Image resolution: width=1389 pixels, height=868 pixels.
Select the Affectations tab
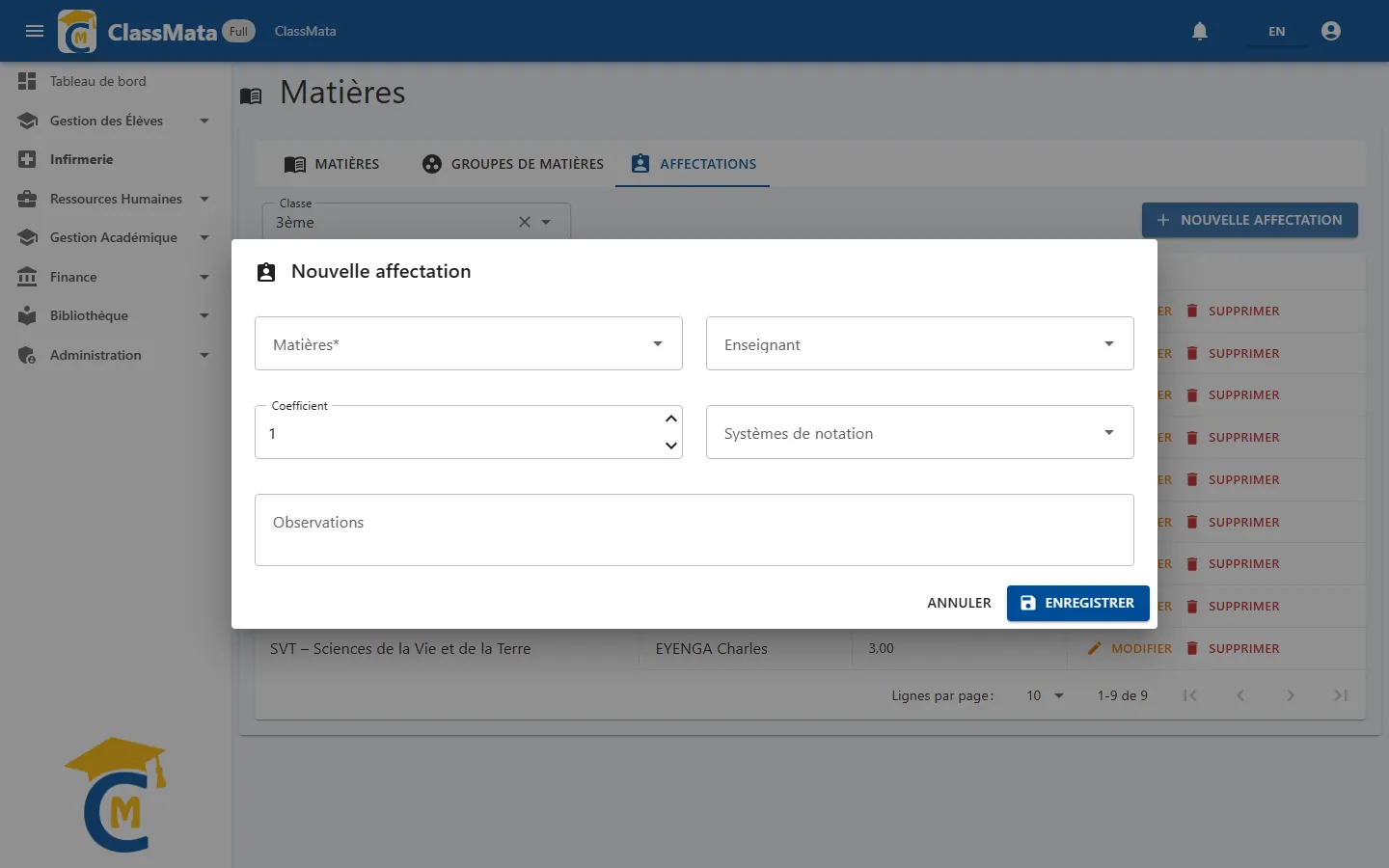(x=693, y=164)
